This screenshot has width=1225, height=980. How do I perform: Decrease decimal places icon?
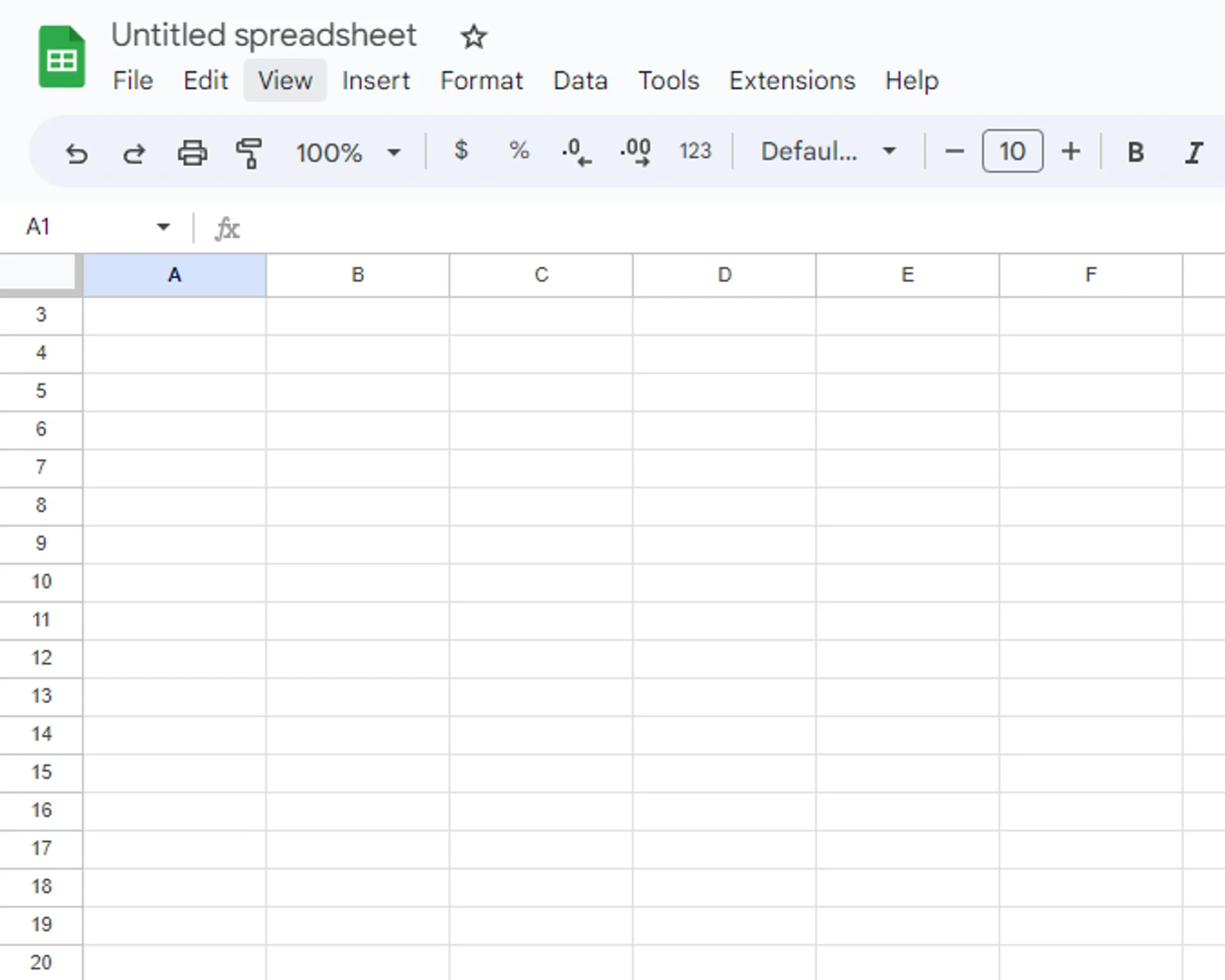[x=575, y=152]
